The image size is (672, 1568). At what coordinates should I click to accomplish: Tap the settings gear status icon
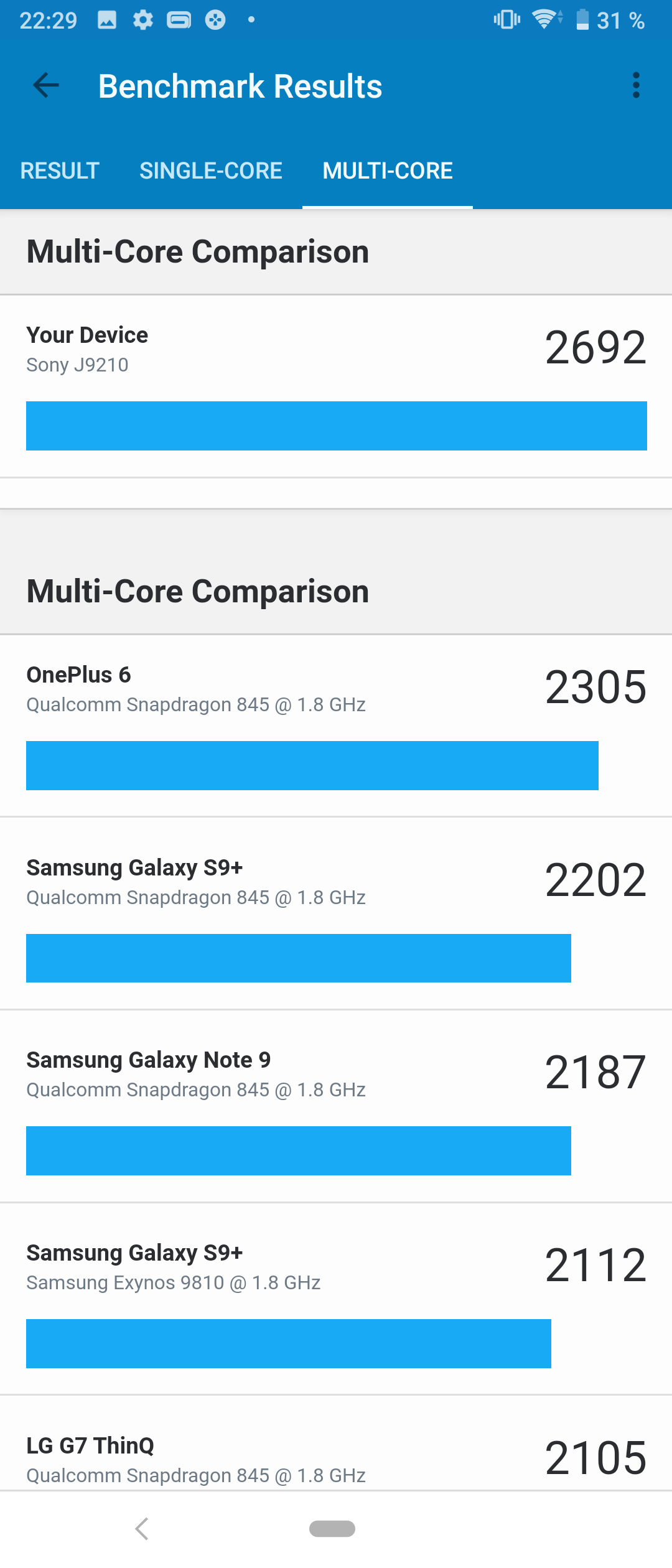[x=143, y=21]
